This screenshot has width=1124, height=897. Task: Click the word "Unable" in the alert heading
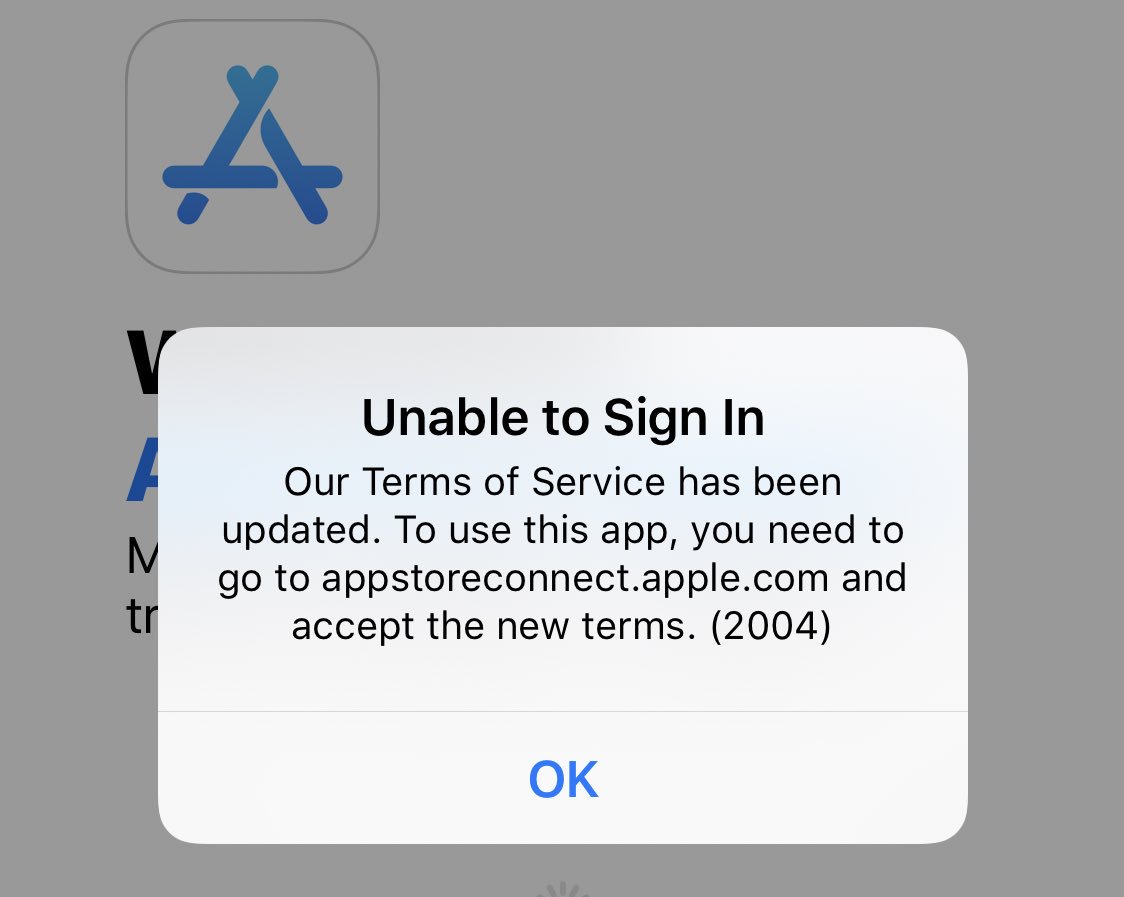click(x=445, y=417)
